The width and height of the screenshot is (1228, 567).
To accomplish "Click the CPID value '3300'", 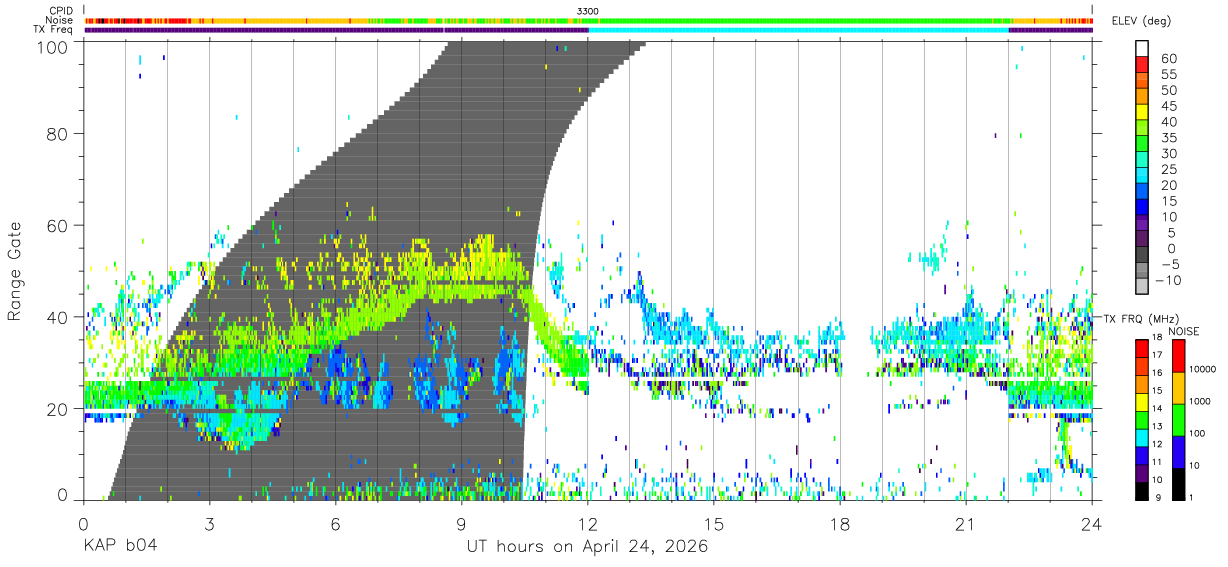I will tap(588, 11).
